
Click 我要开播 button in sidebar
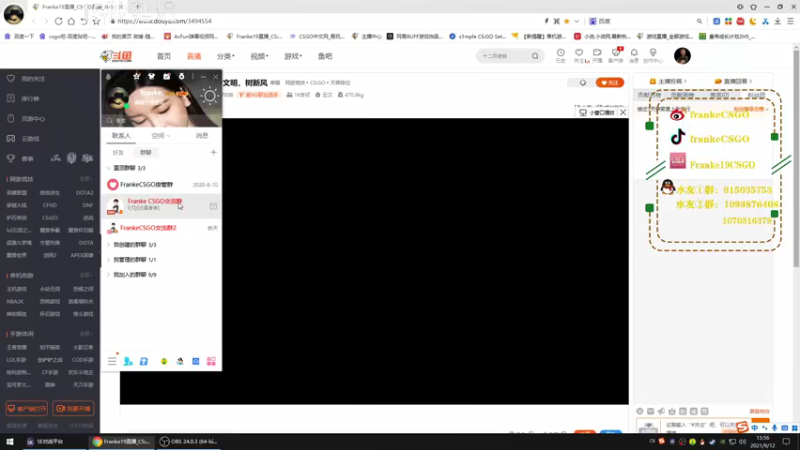pos(73,409)
